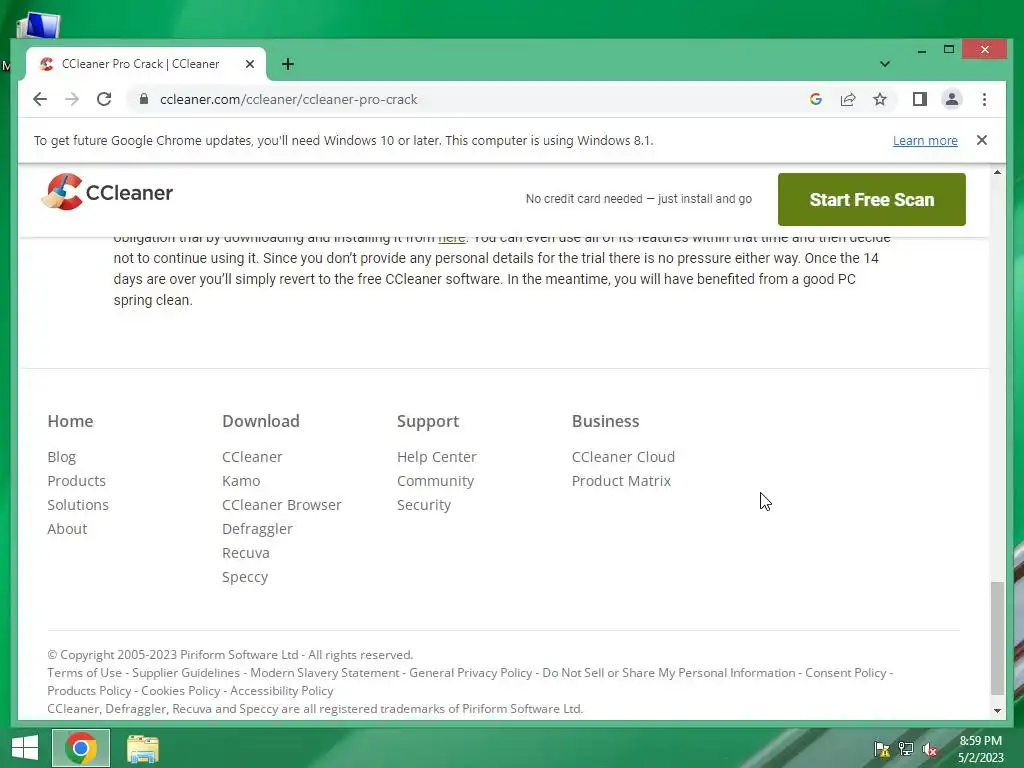The image size is (1024, 768).
Task: Open the Terms of Use link
Action: pos(84,673)
